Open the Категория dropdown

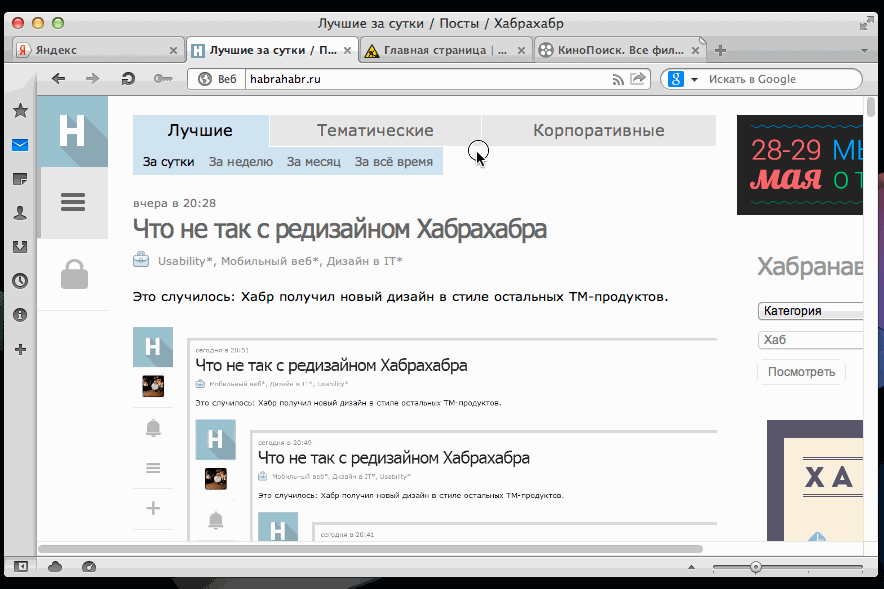[810, 311]
